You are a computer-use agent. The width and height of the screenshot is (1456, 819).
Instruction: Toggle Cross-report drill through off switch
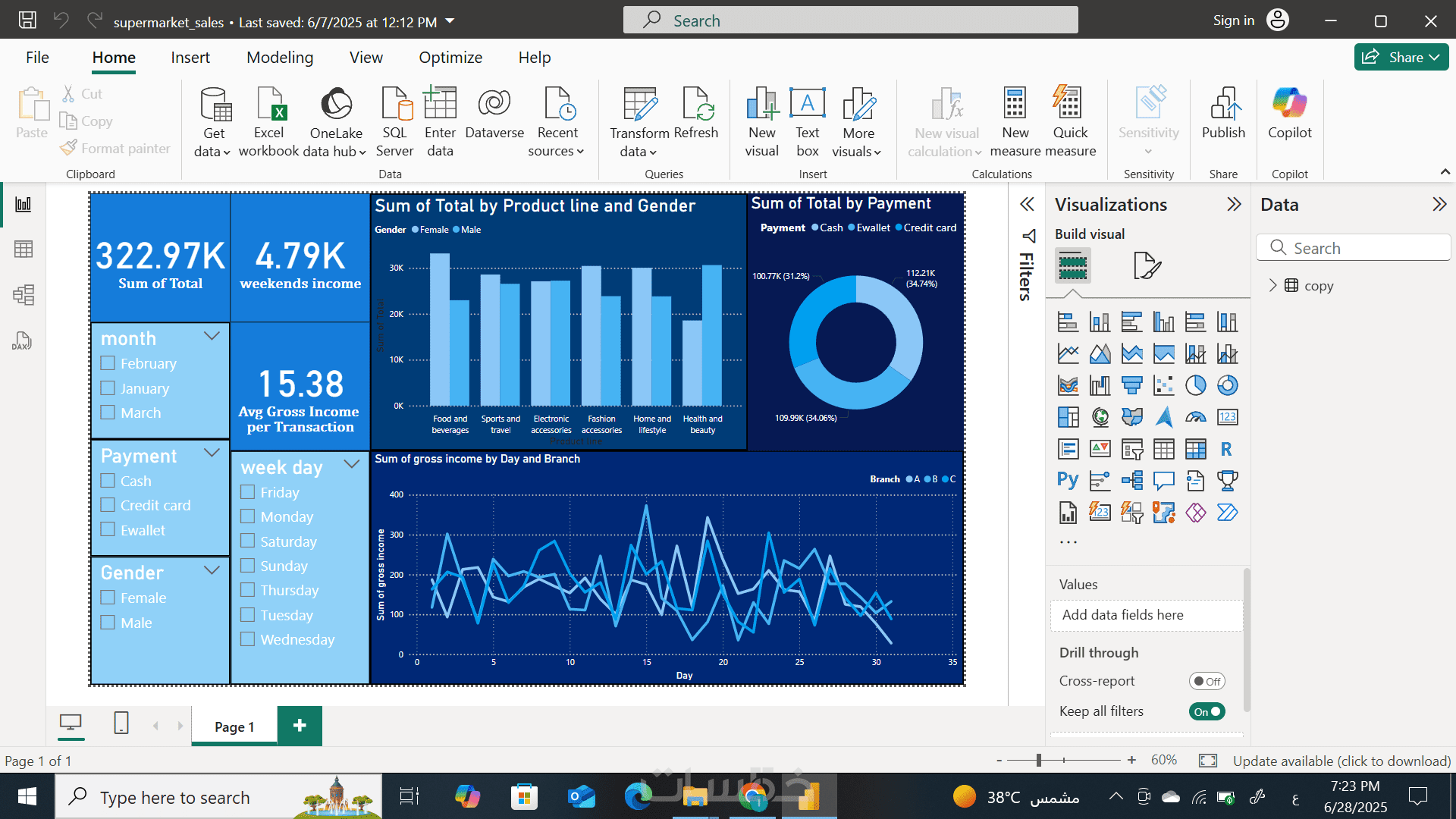(x=1207, y=681)
